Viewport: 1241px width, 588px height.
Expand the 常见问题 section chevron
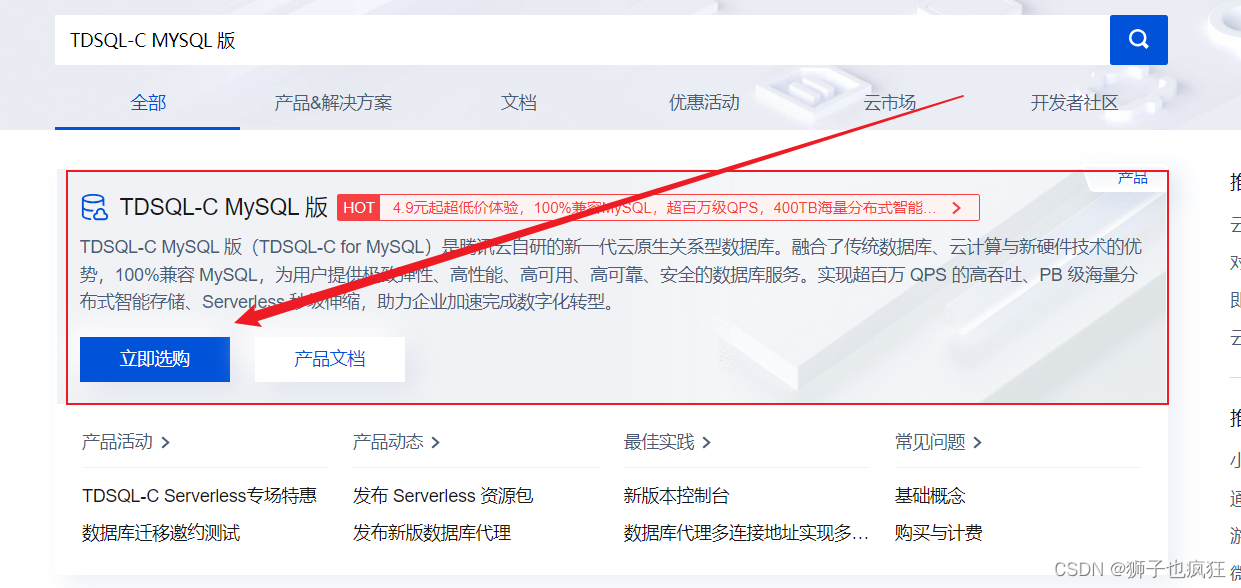point(978,442)
